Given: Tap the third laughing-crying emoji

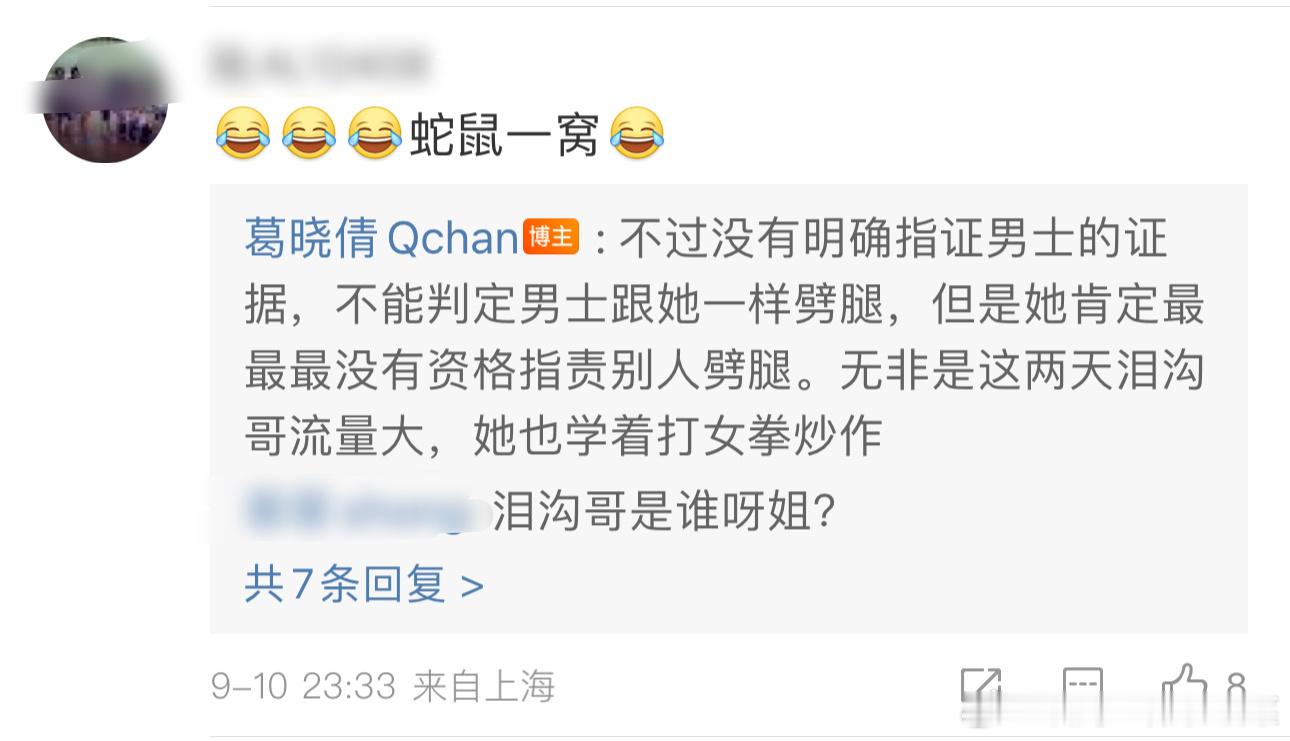Looking at the screenshot, I should coord(375,134).
